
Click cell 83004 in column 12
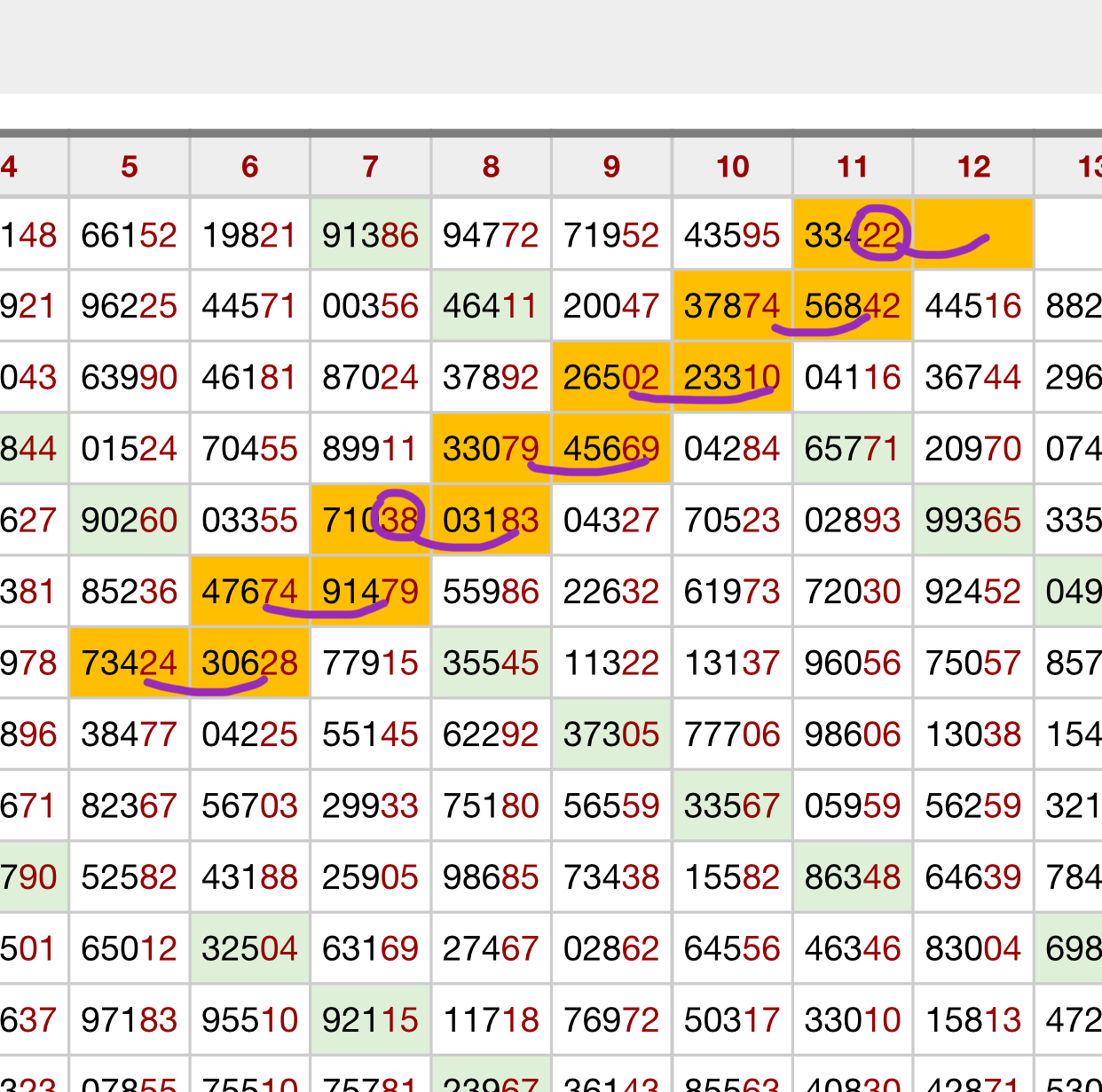tap(973, 949)
